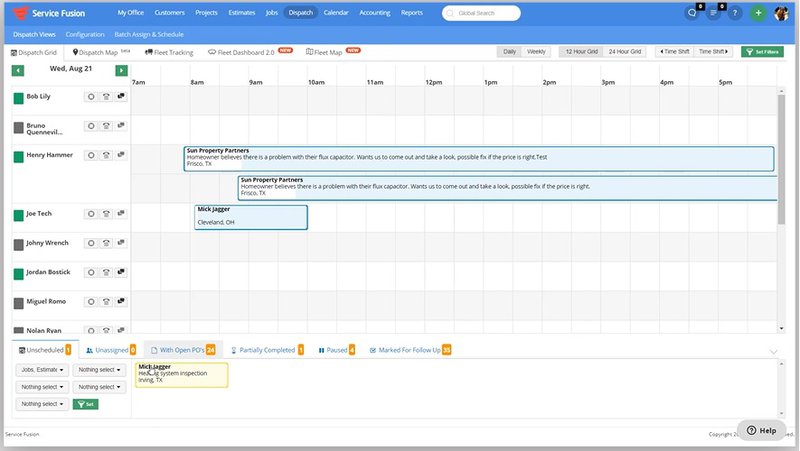This screenshot has height=451, width=800.
Task: Show the Paused jobs tab
Action: click(336, 350)
